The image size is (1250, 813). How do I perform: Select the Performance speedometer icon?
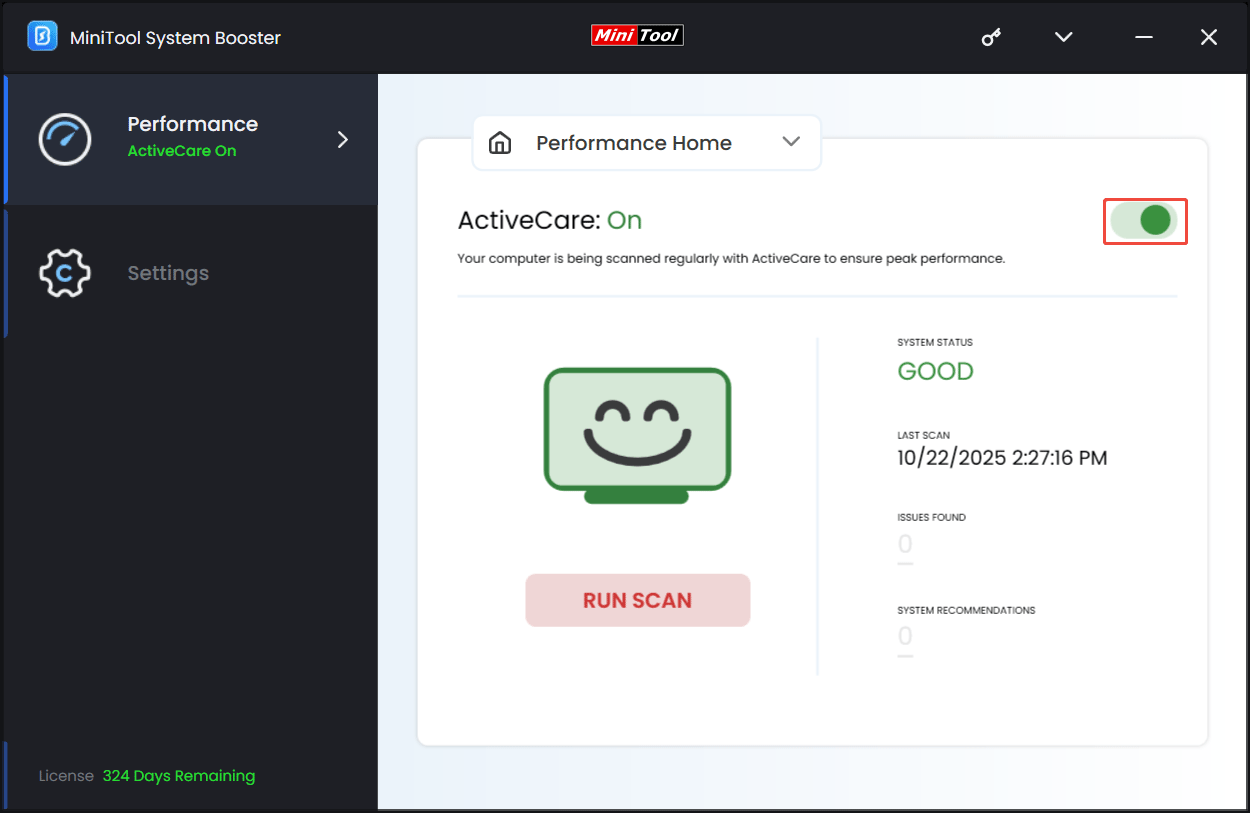coord(64,139)
